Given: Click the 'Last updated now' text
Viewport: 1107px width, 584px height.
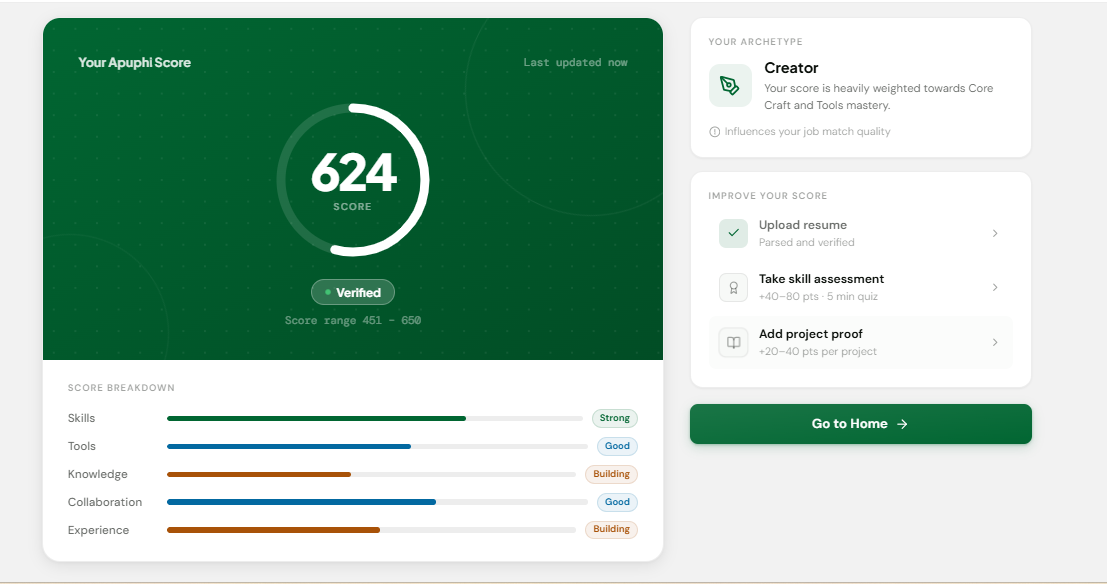Looking at the screenshot, I should (x=575, y=62).
